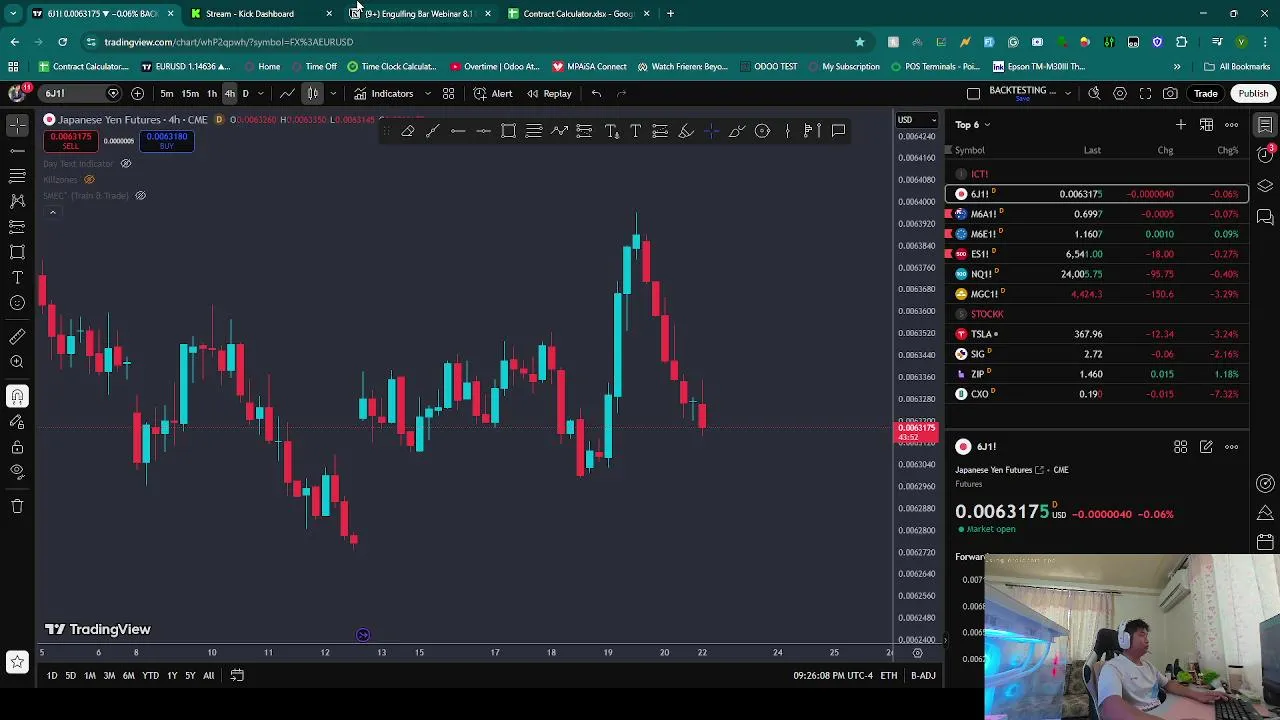Click the Alert button
Screen dimensions: 1280x720
(x=493, y=93)
